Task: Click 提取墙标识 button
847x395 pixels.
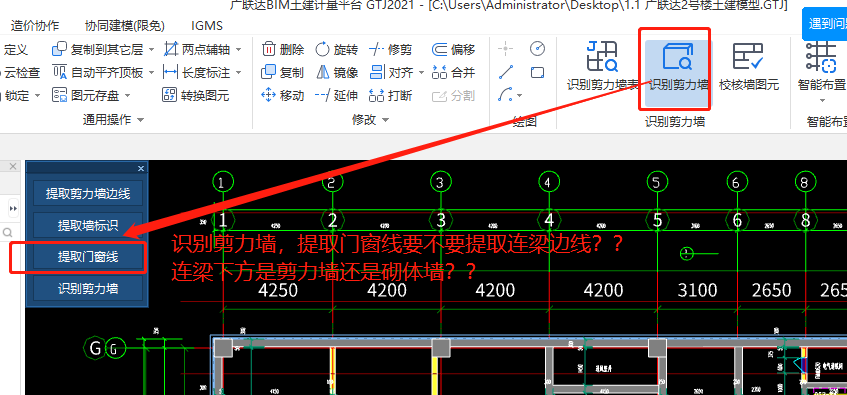Action: [x=88, y=225]
